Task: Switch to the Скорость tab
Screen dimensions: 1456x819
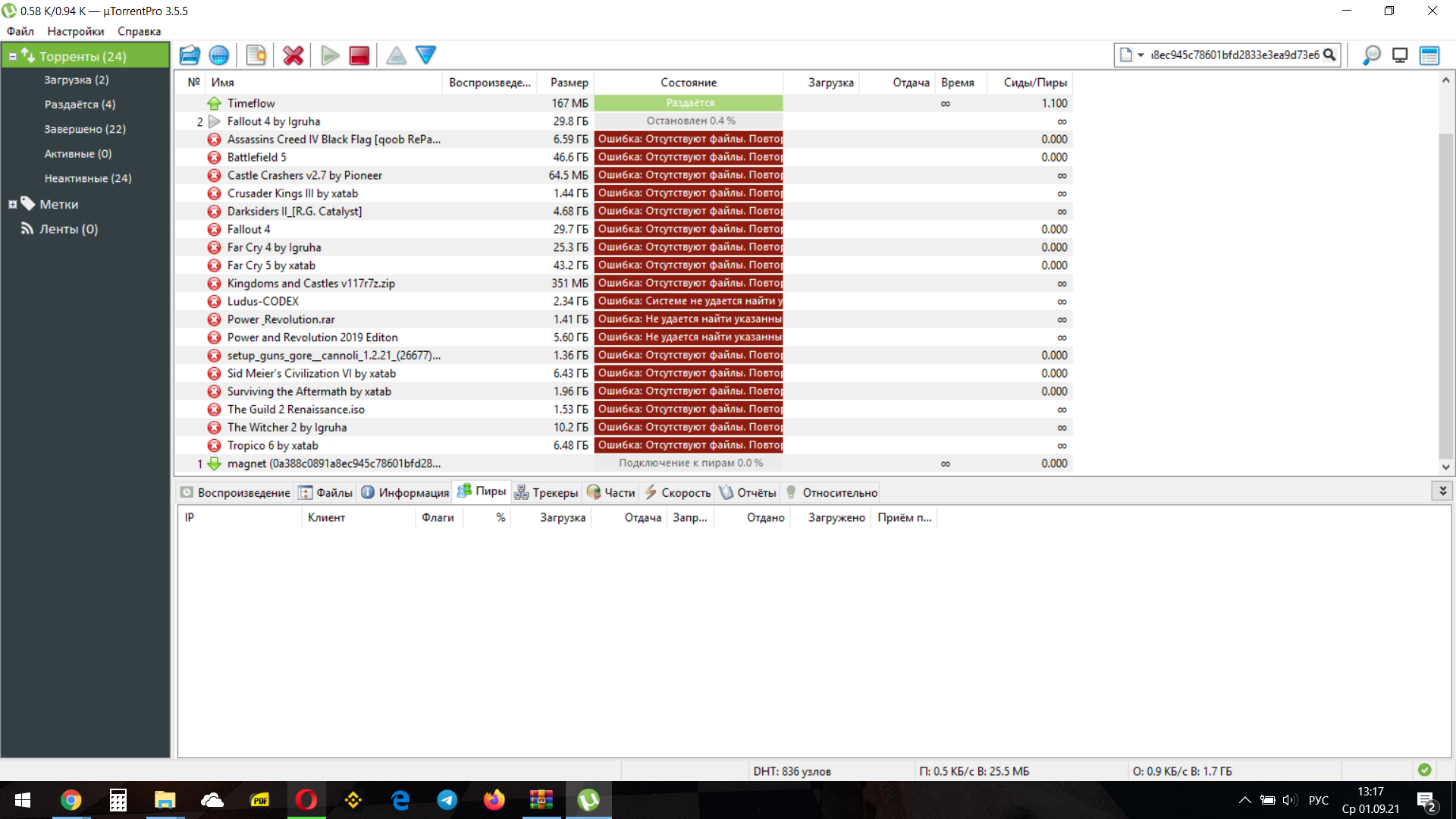Action: 677,493
